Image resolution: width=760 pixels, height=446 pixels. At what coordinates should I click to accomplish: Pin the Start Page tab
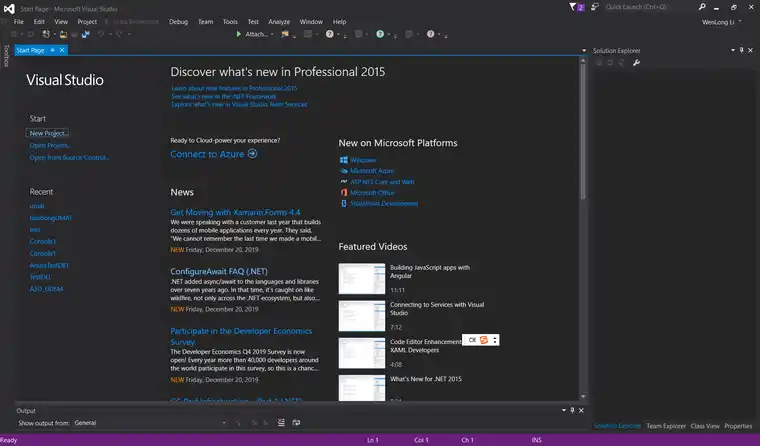point(52,50)
